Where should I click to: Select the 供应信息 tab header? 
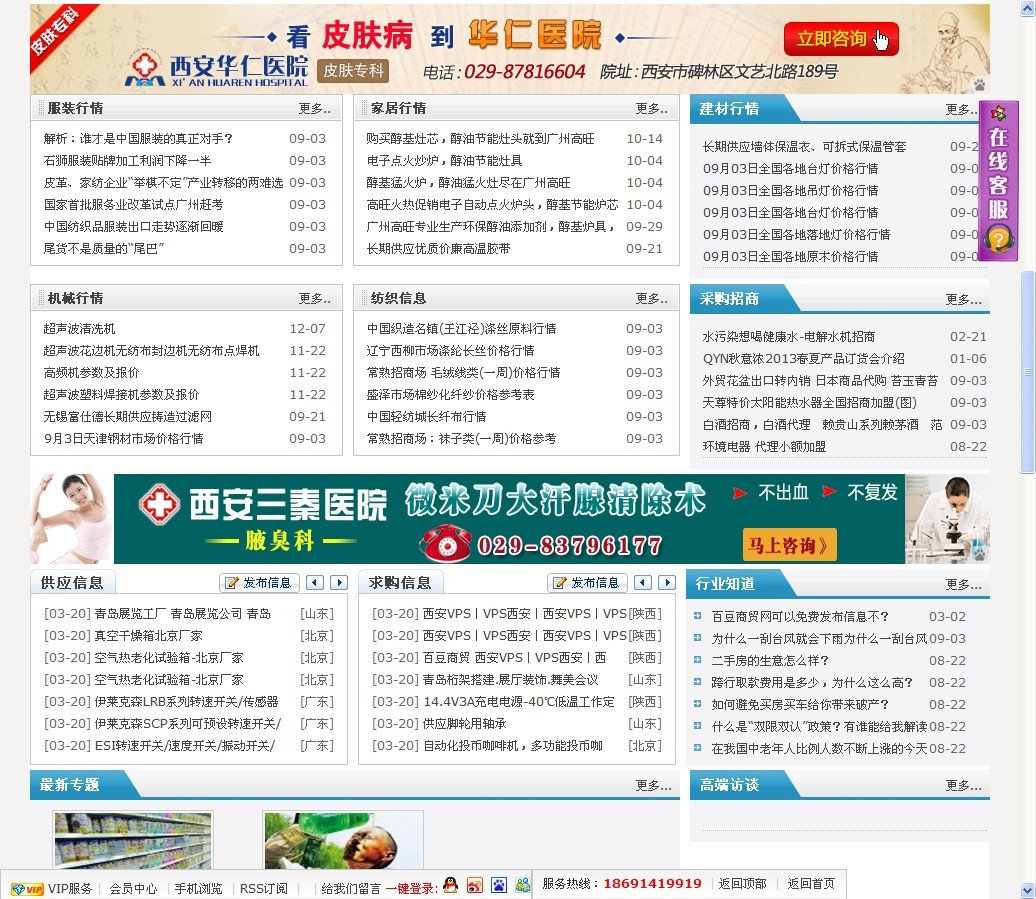[x=73, y=583]
